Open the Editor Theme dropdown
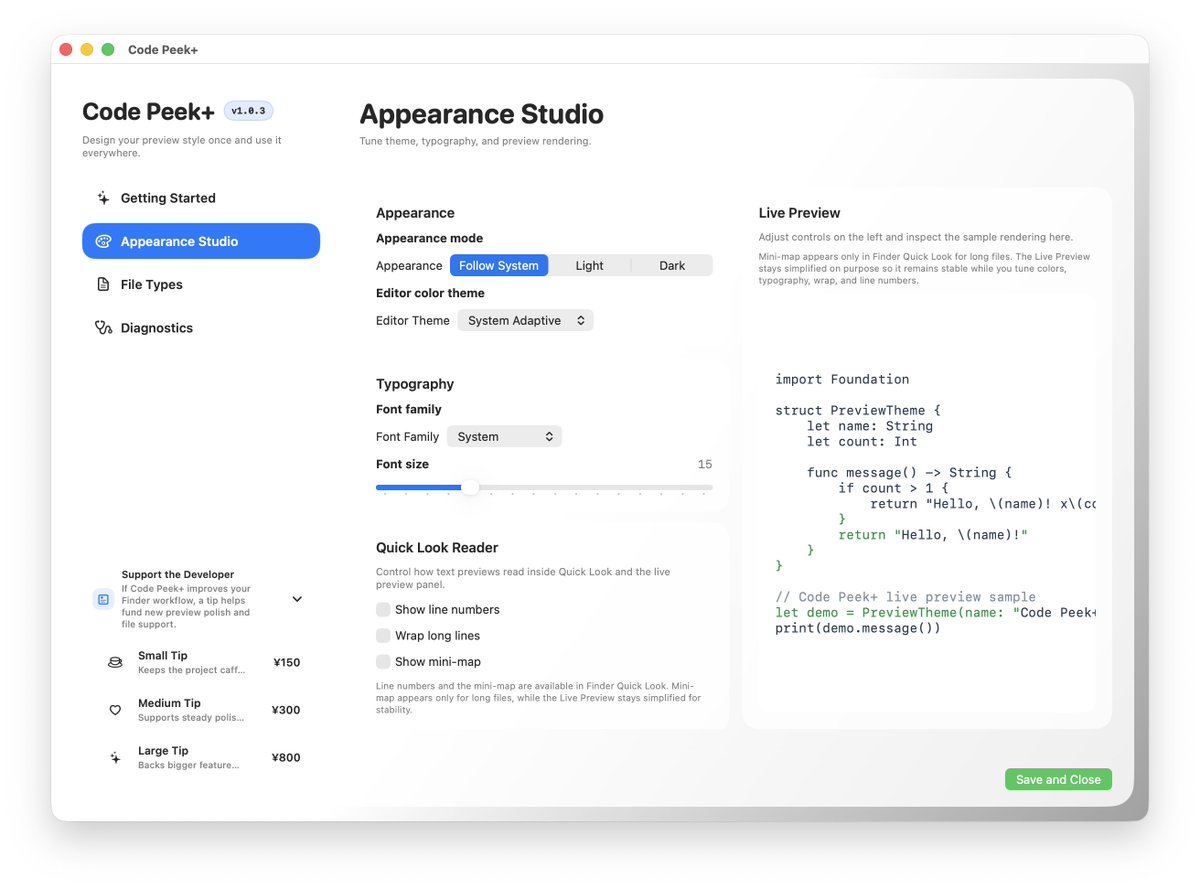Viewport: 1200px width, 889px height. tap(525, 321)
